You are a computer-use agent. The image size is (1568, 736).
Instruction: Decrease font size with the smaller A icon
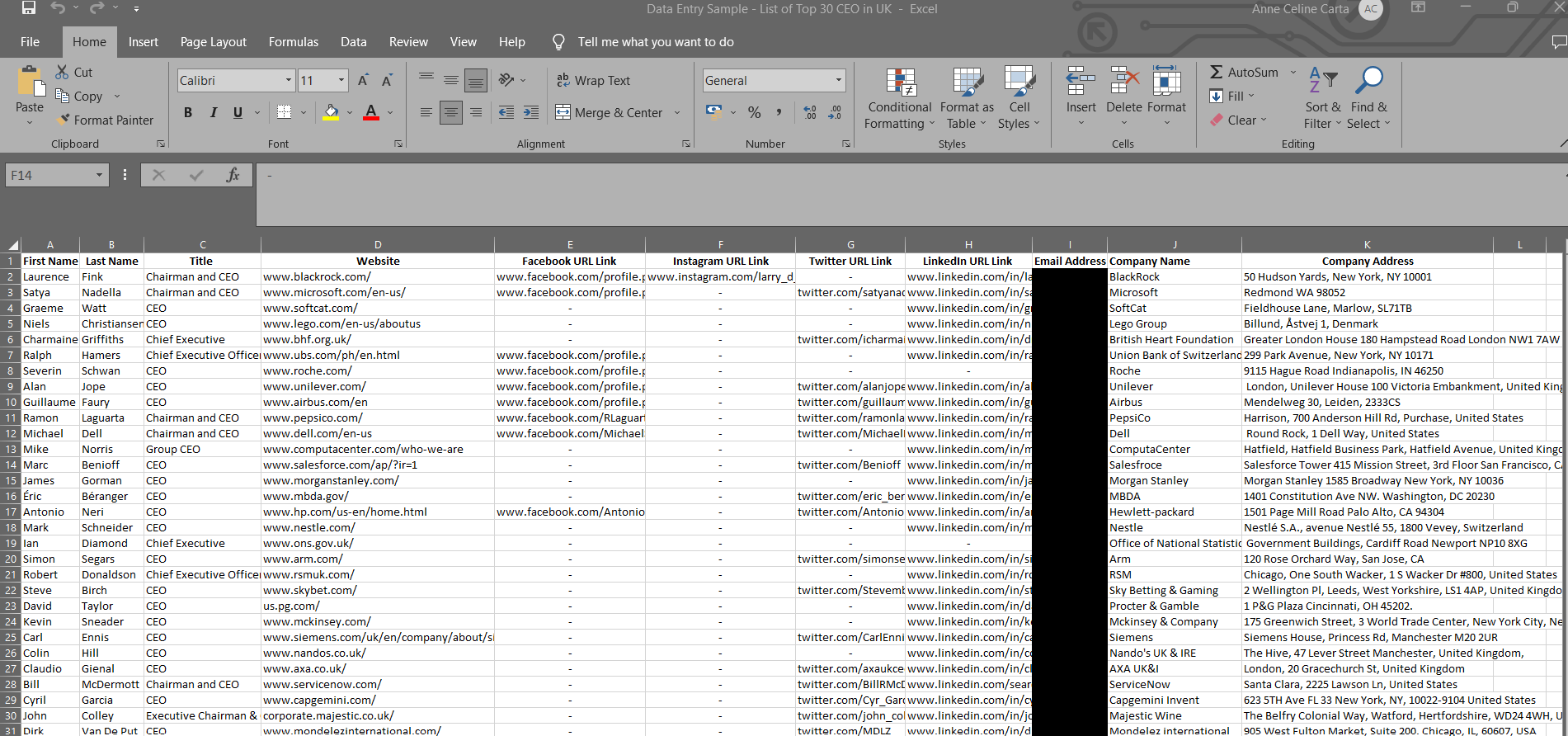coord(387,81)
